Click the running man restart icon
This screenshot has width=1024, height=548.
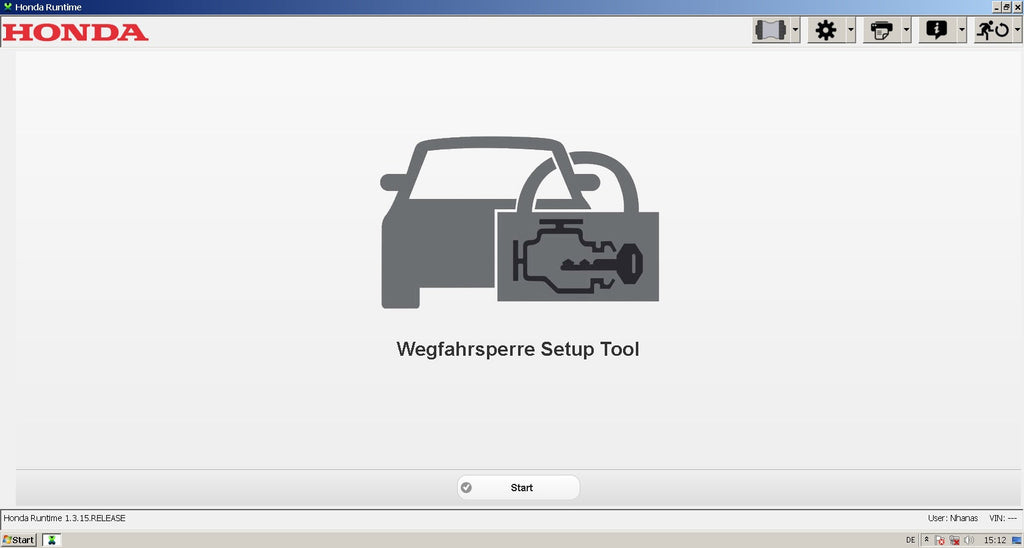click(993, 30)
